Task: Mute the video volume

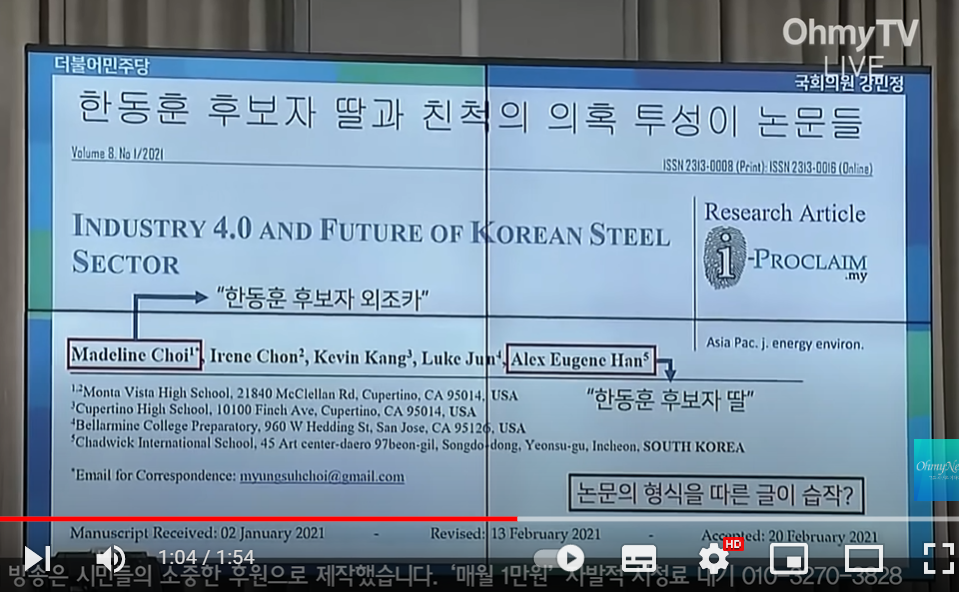Action: [111, 558]
